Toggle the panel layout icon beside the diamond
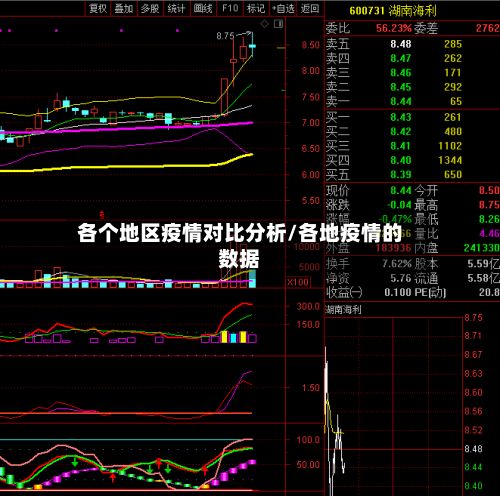500x496 pixels. 278,24
